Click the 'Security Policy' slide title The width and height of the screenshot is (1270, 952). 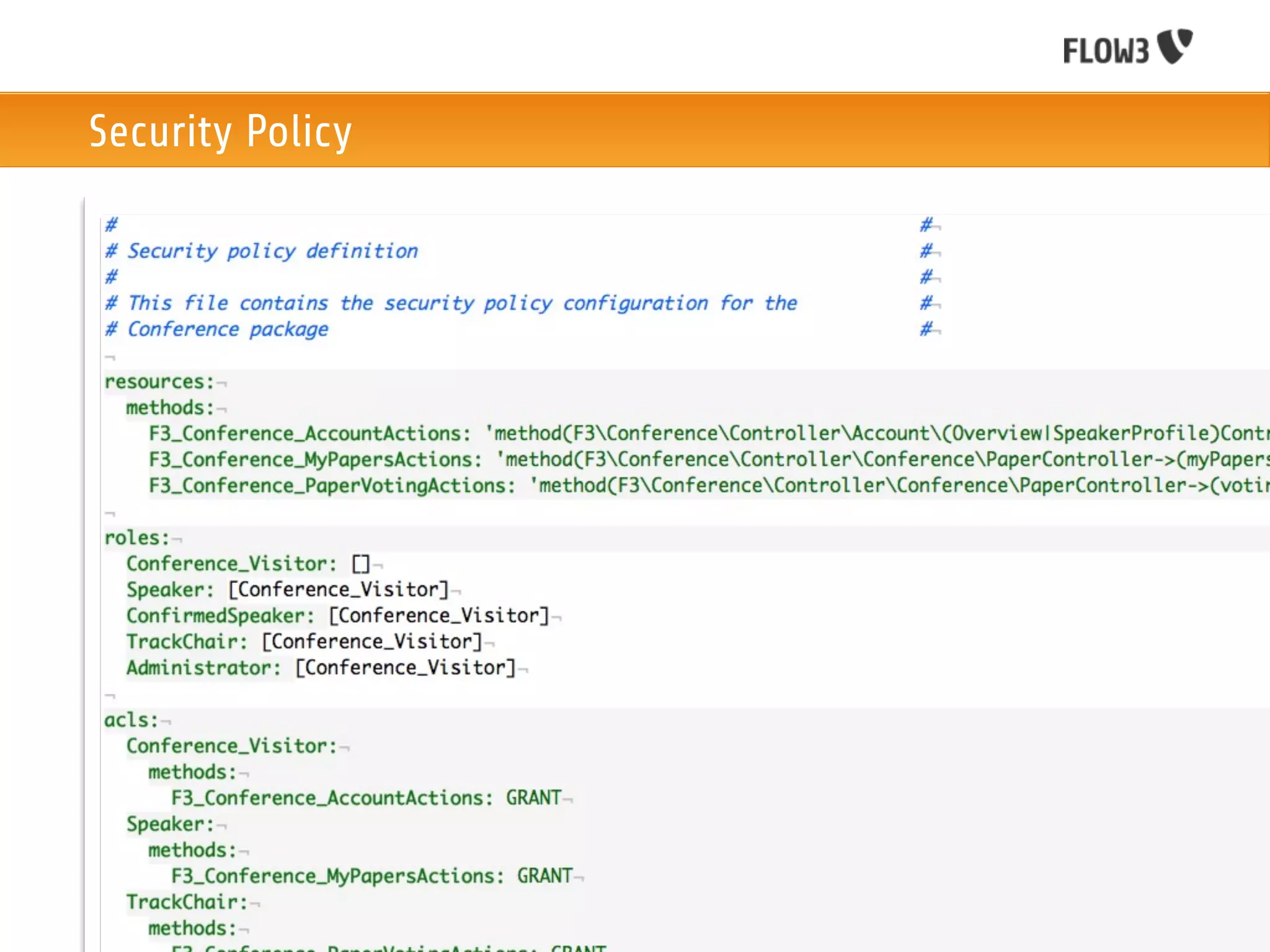(220, 131)
